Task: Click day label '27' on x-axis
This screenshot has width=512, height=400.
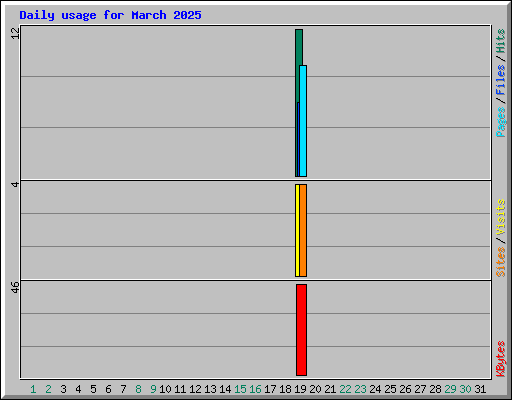Action: 420,389
